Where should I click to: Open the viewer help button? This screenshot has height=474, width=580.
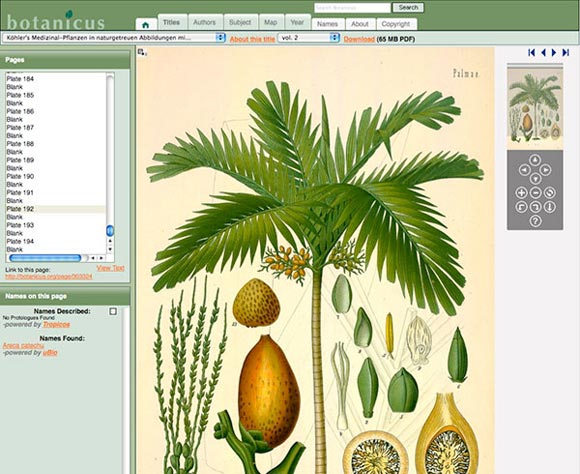(535, 221)
